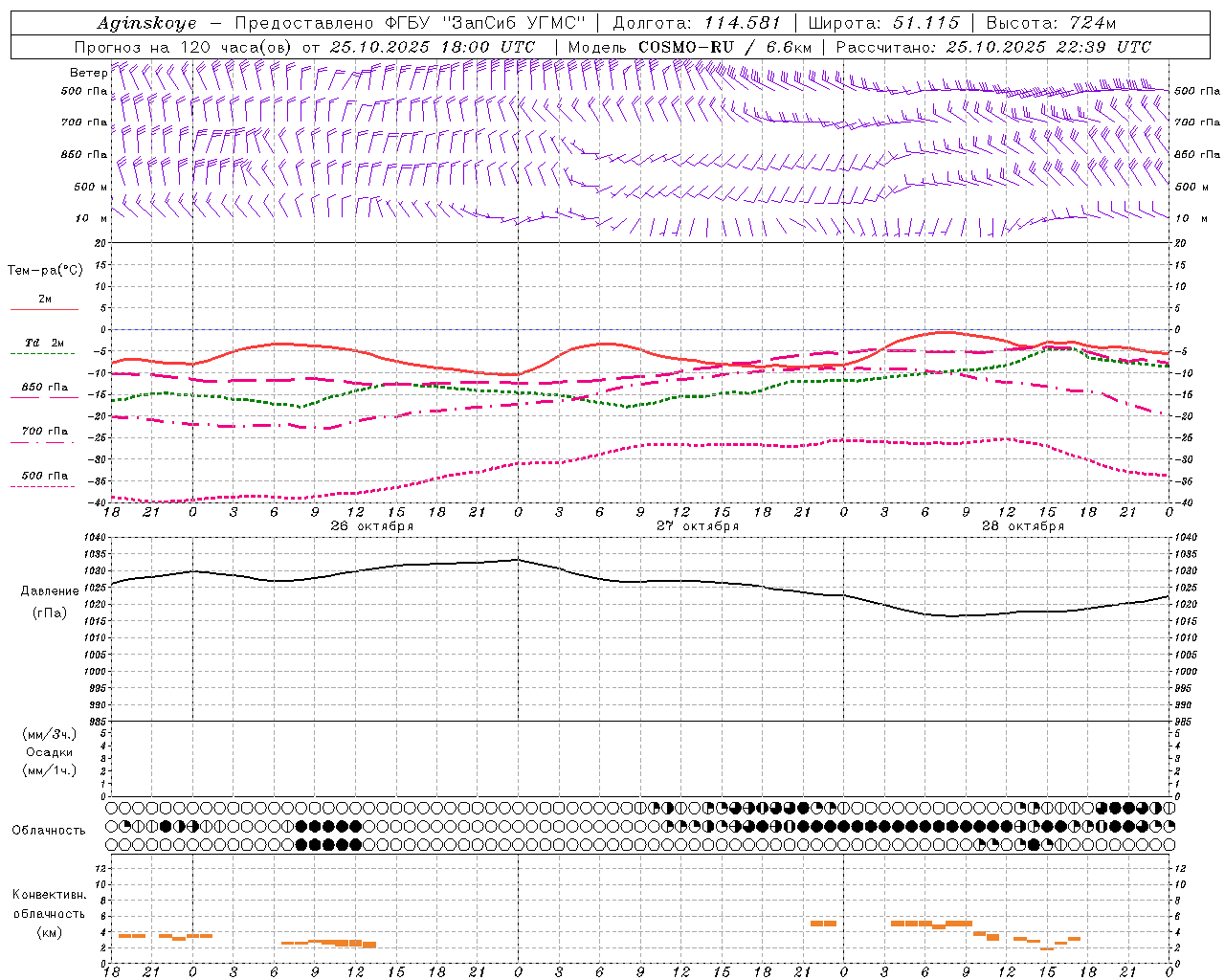
Task: Click the station name Aginskoye in the header
Action: (x=146, y=23)
